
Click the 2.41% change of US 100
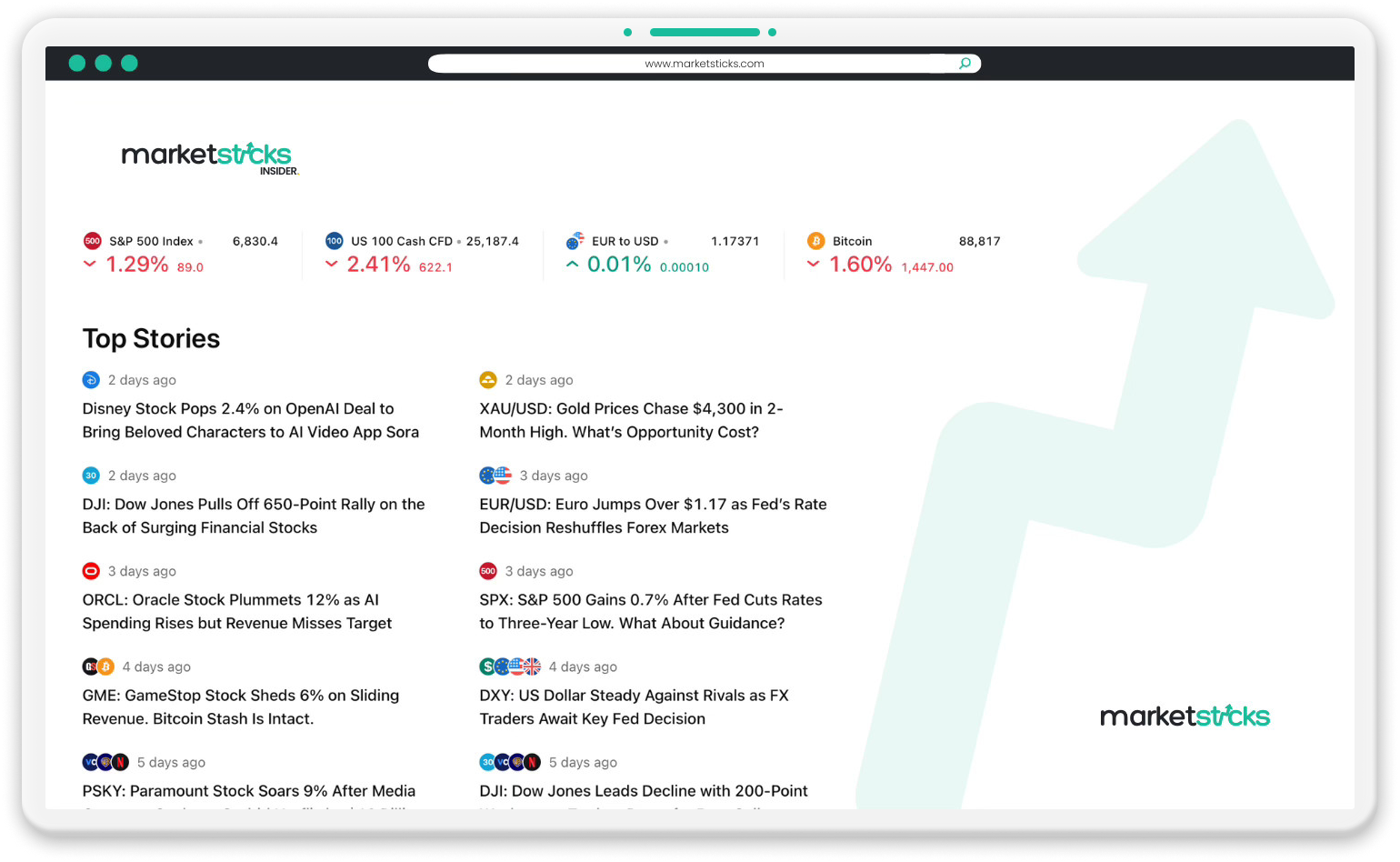(x=379, y=265)
